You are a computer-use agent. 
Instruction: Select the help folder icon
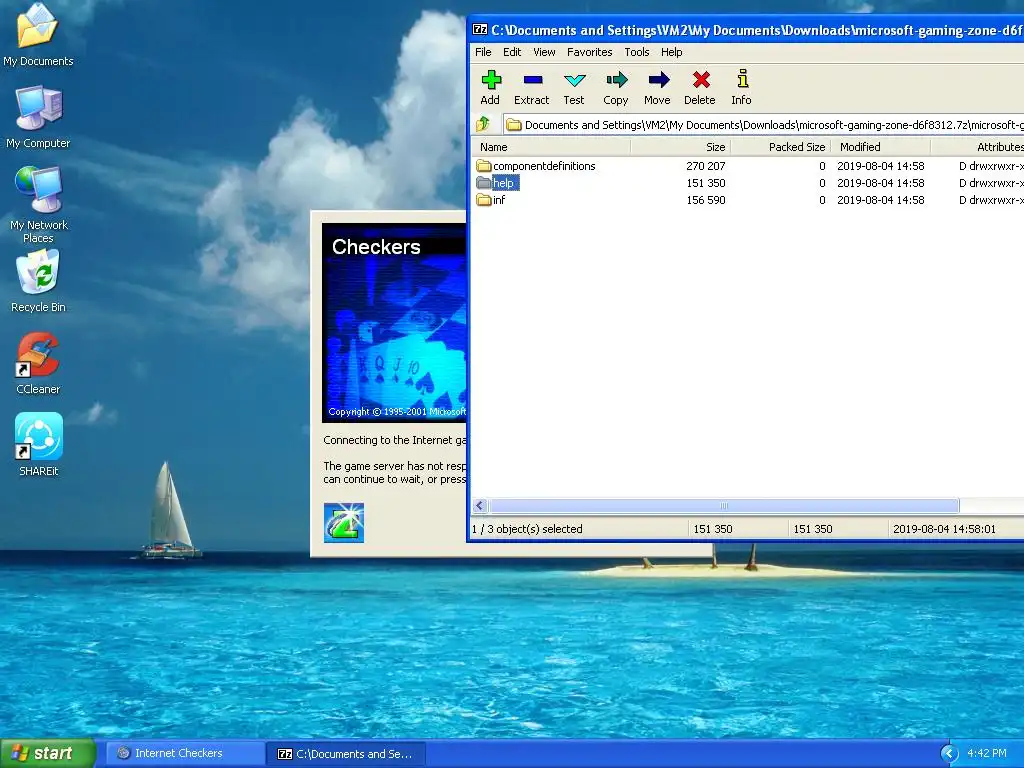[483, 183]
